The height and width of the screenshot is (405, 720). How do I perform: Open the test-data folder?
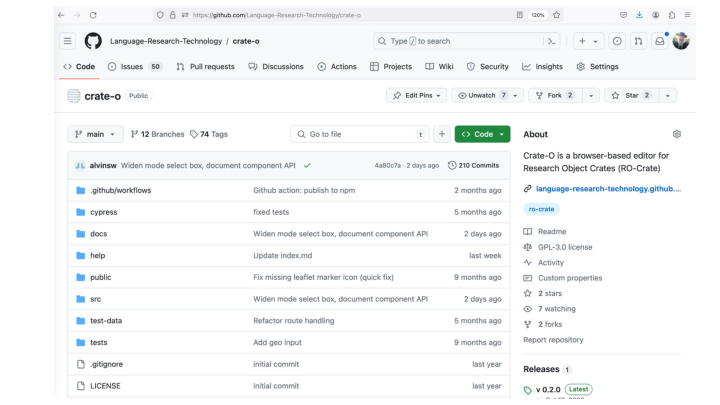click(x=106, y=321)
